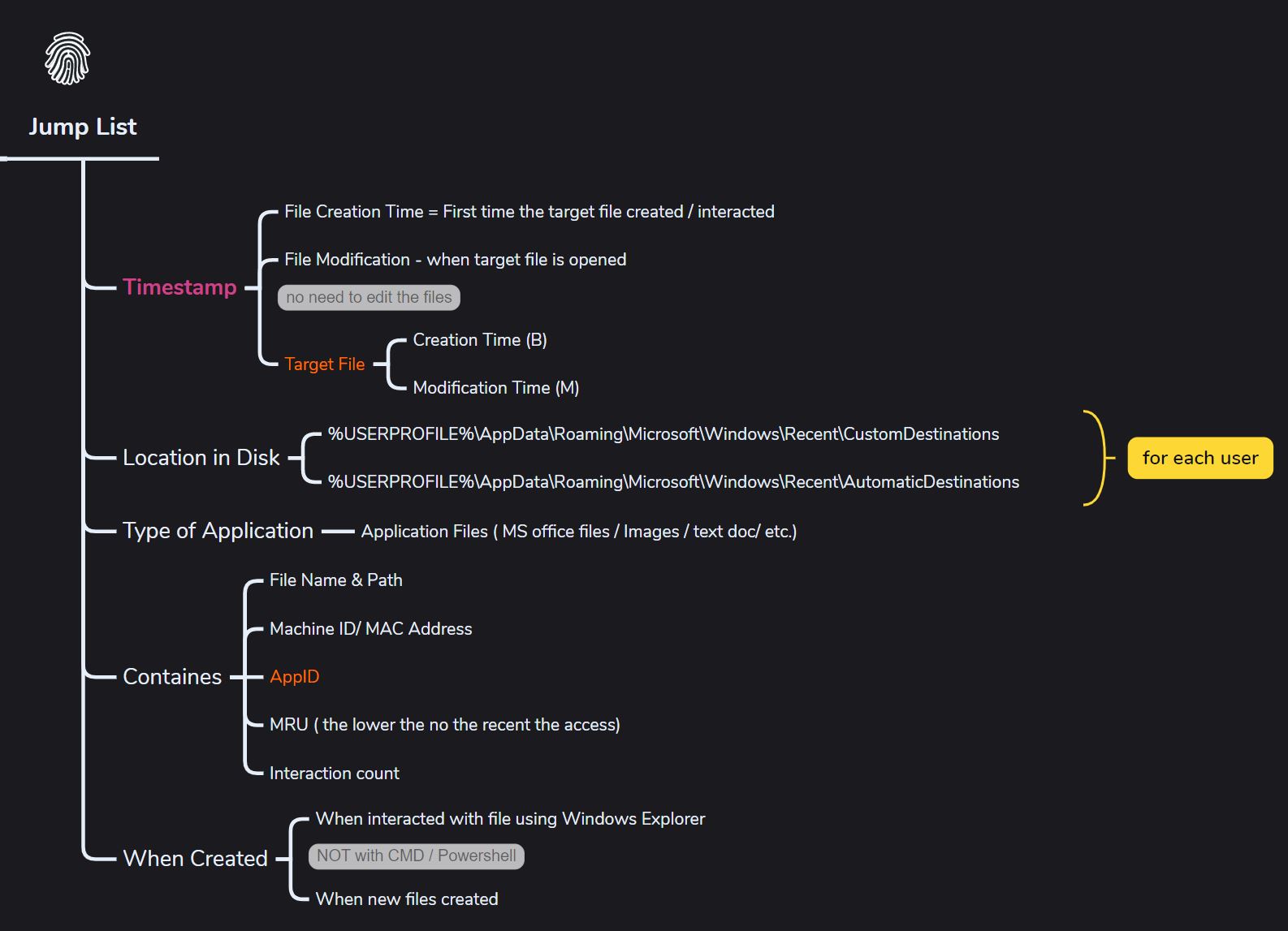
Task: Click the fingerprint icon above Jump List
Action: (67, 58)
